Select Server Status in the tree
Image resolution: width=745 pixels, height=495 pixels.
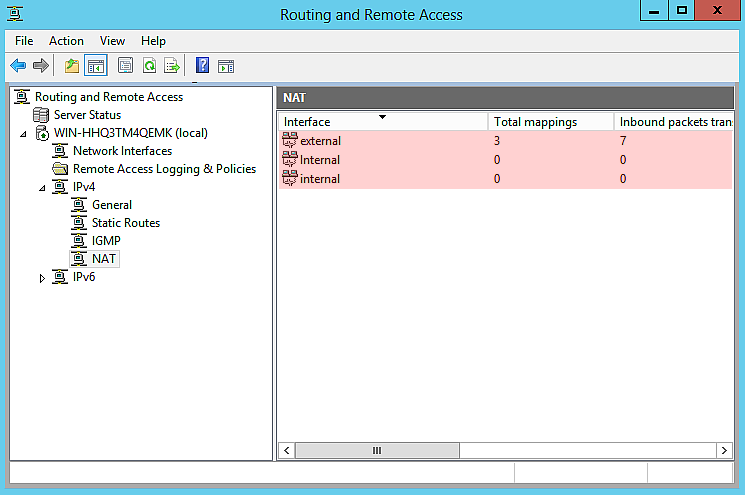86,115
